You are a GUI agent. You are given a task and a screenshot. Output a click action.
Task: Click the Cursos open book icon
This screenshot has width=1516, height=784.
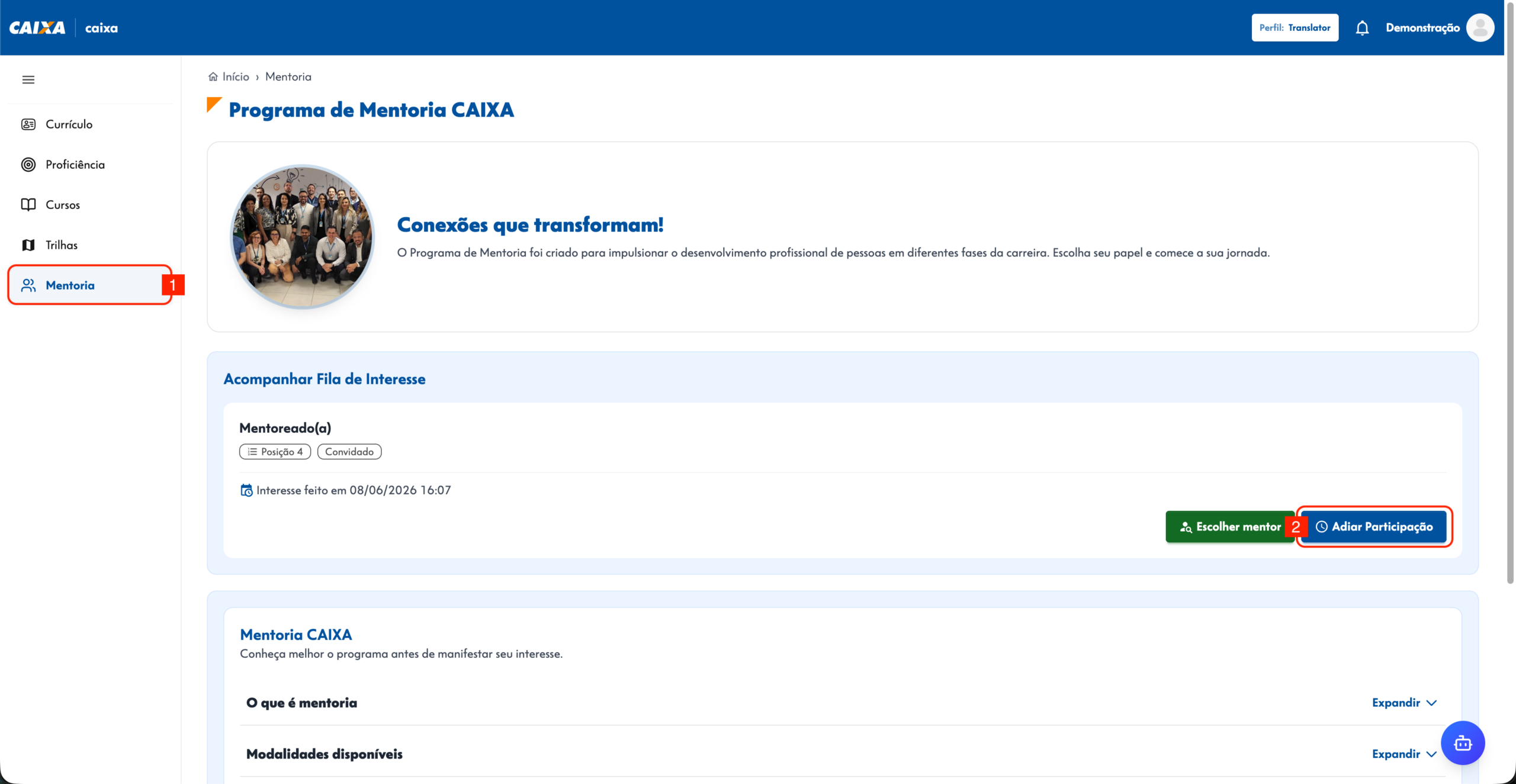(28, 205)
